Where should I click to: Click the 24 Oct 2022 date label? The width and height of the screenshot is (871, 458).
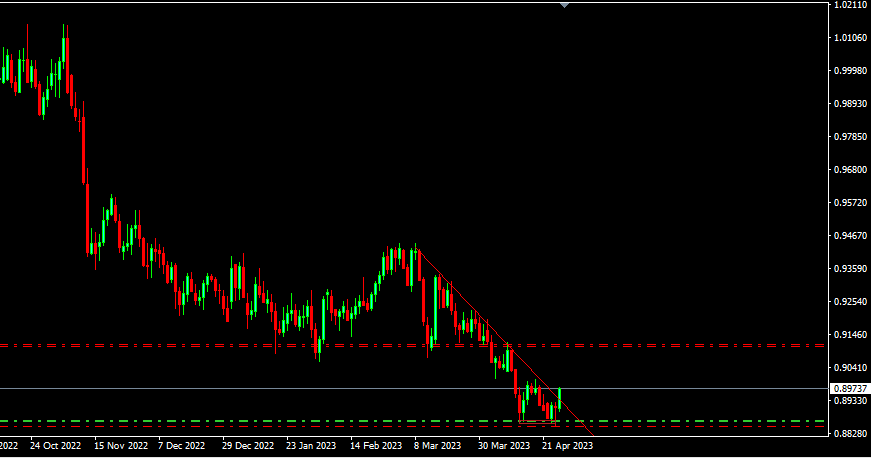tap(56, 446)
